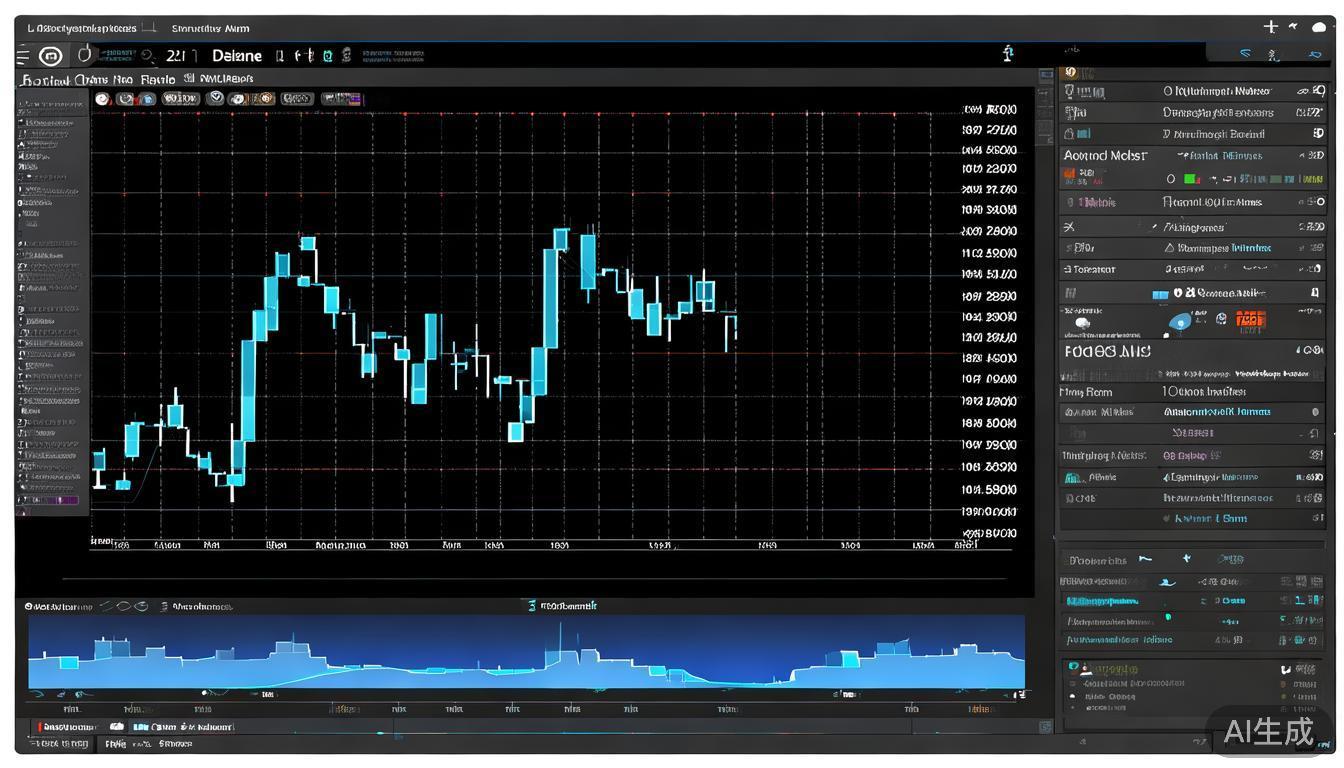Screen dimensions: 1344x768
Task: Expand the 'Aomnd Mdst' section header
Action: click(1105, 156)
